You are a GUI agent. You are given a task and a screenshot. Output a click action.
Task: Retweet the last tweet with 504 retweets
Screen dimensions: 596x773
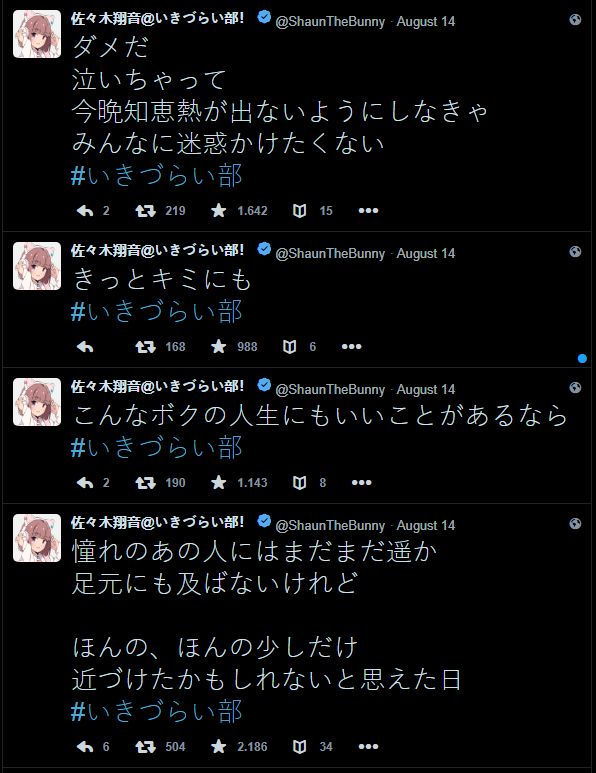(145, 747)
